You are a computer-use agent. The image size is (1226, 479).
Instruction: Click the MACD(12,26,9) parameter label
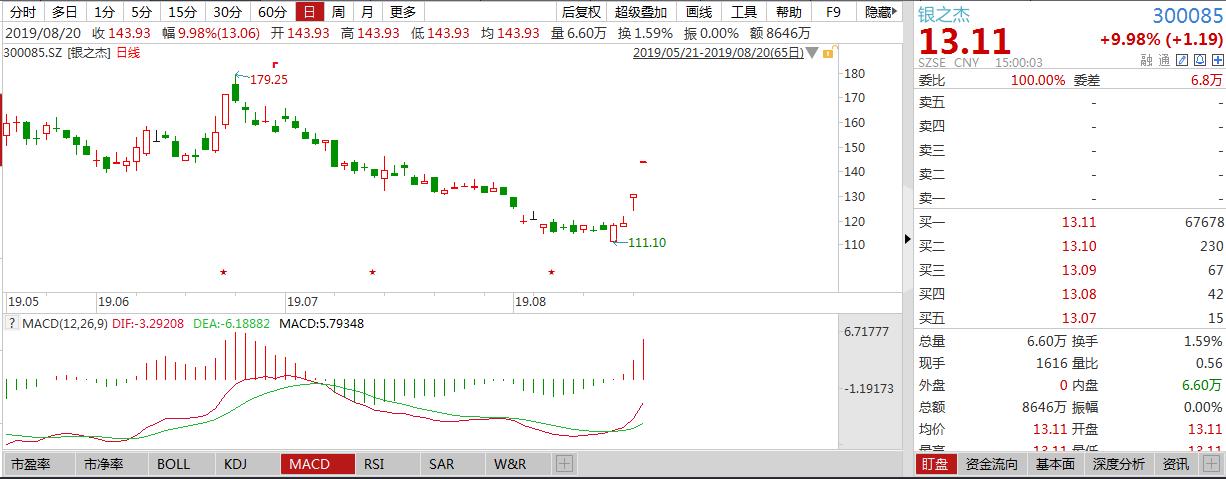point(64,323)
